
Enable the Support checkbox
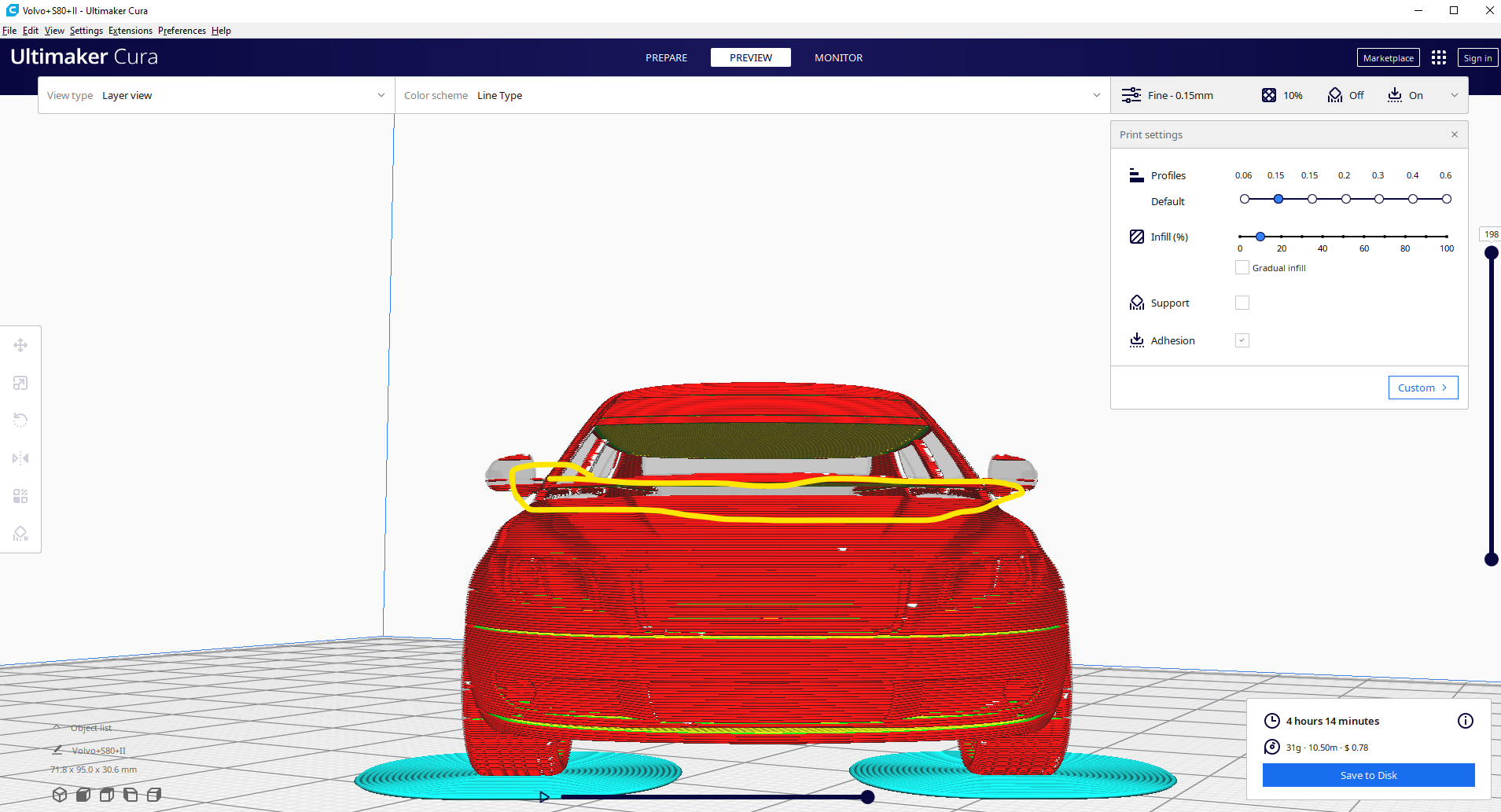[x=1242, y=303]
